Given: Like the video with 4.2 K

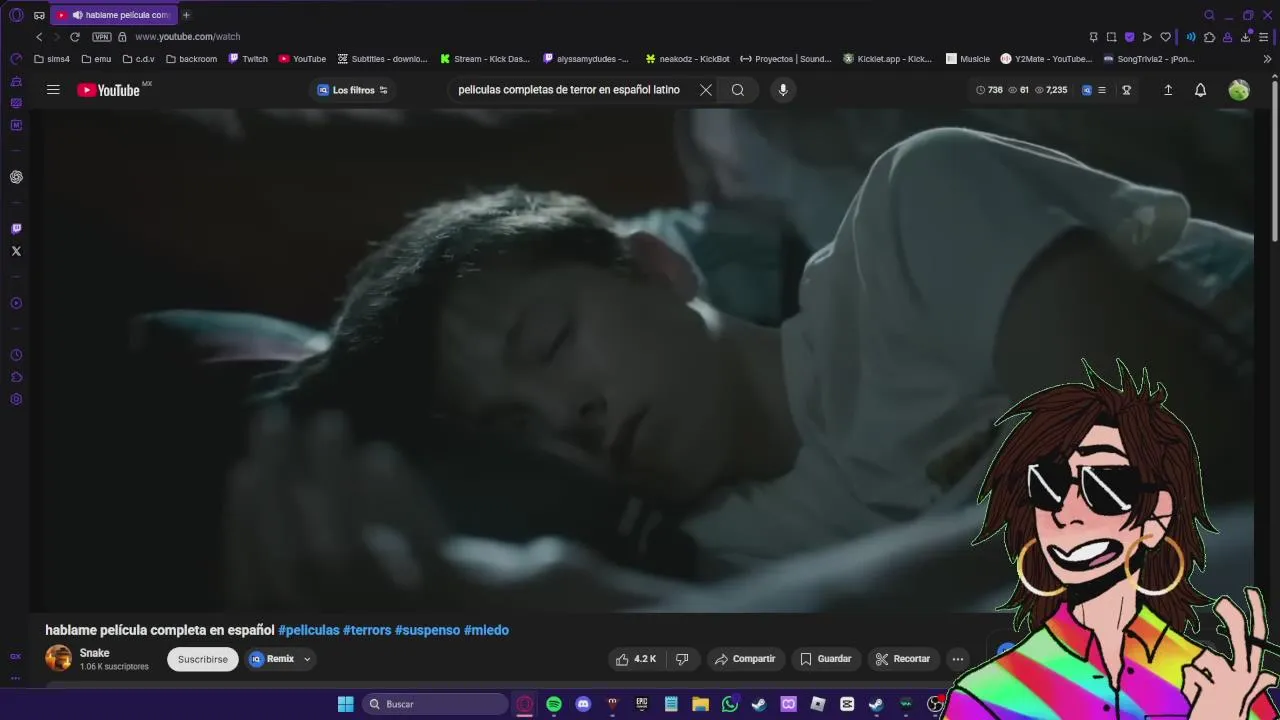Looking at the screenshot, I should (635, 659).
